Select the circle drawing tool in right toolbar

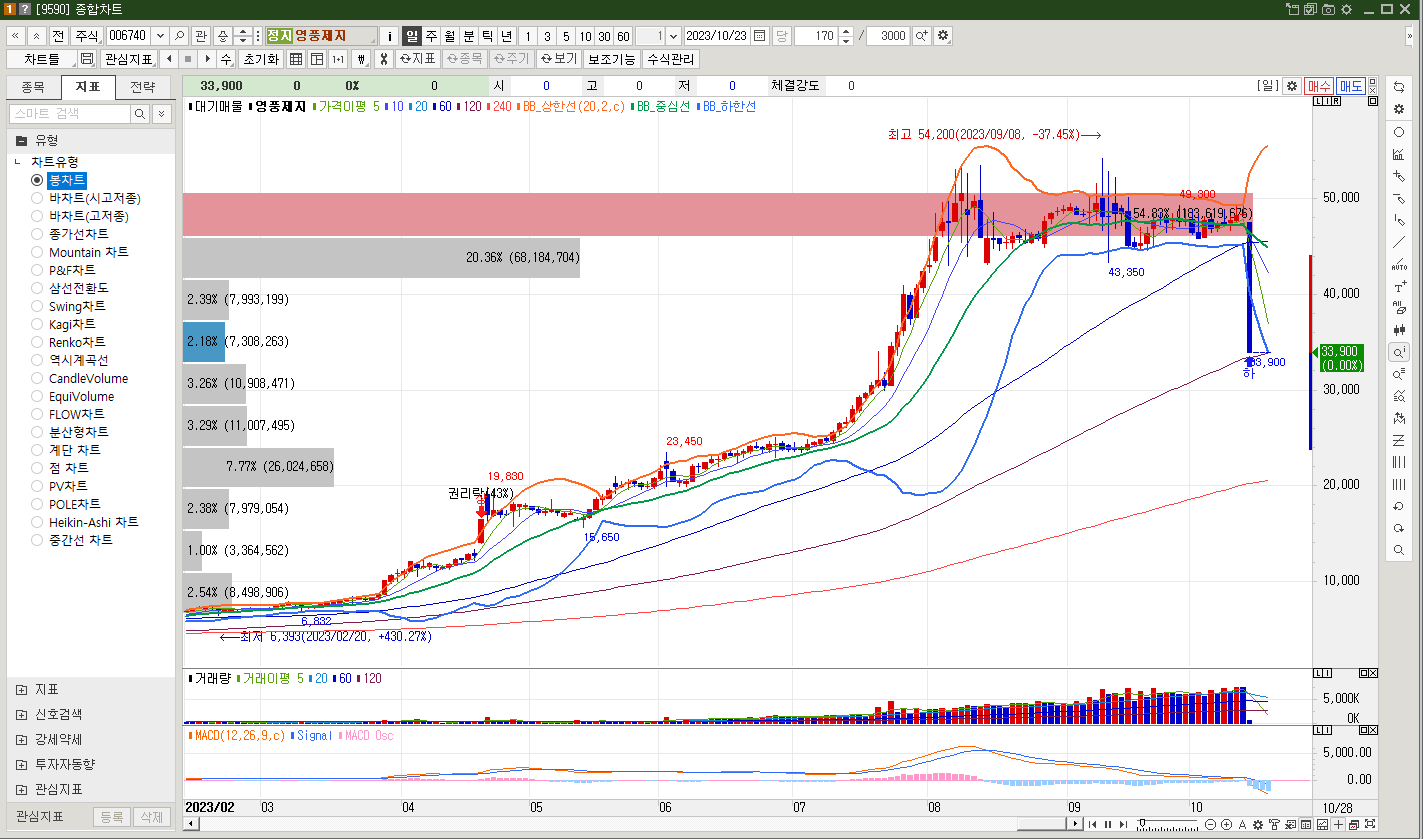1398,132
